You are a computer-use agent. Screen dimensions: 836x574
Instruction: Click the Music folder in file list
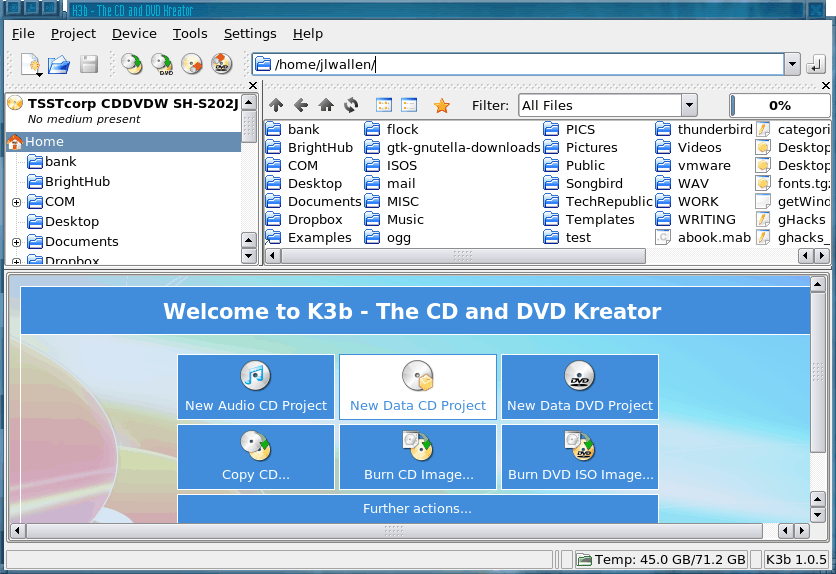(x=394, y=220)
